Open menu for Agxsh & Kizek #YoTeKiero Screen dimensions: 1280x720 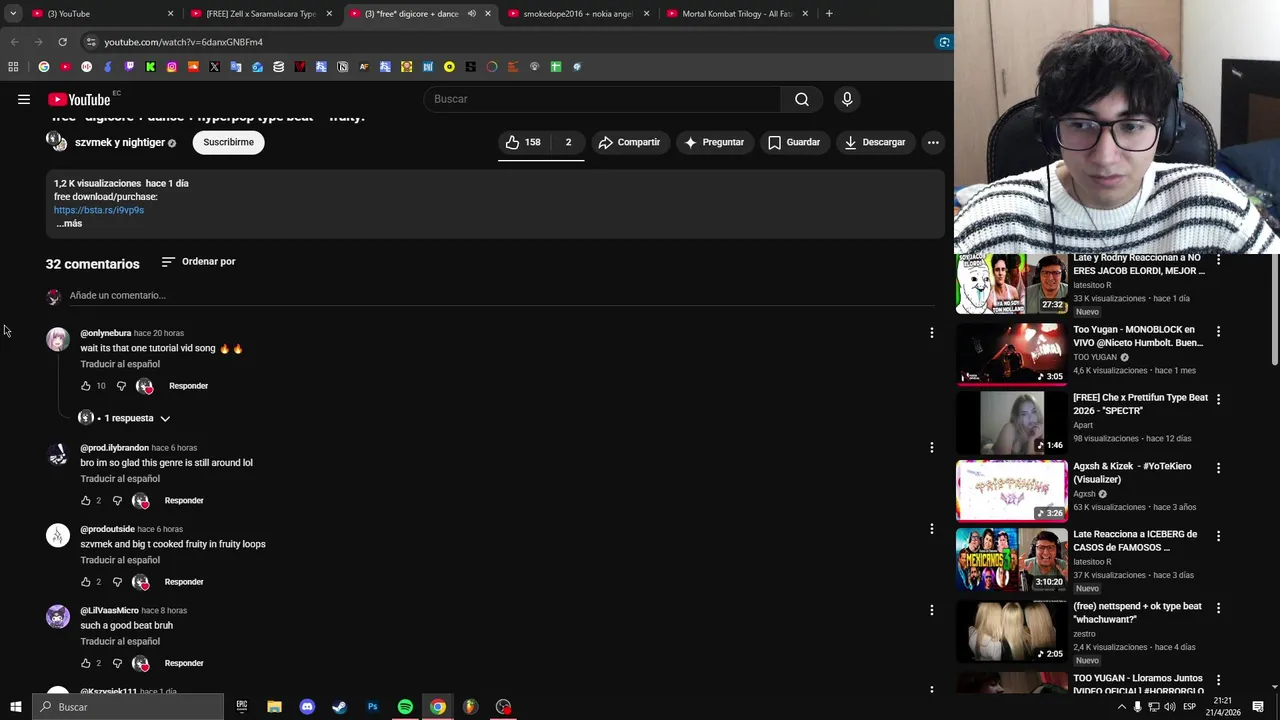point(1218,467)
